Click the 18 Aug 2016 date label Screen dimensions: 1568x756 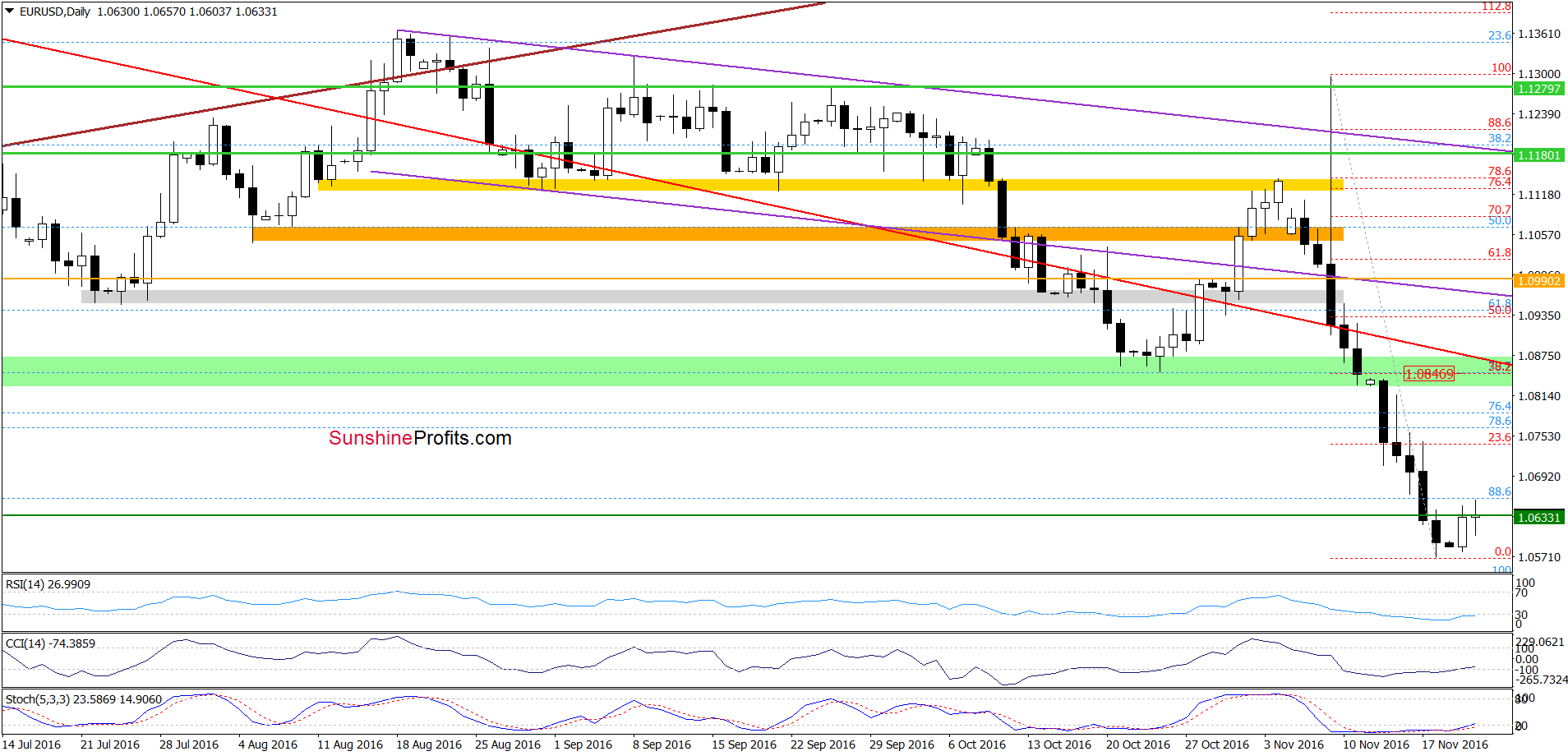tap(429, 744)
